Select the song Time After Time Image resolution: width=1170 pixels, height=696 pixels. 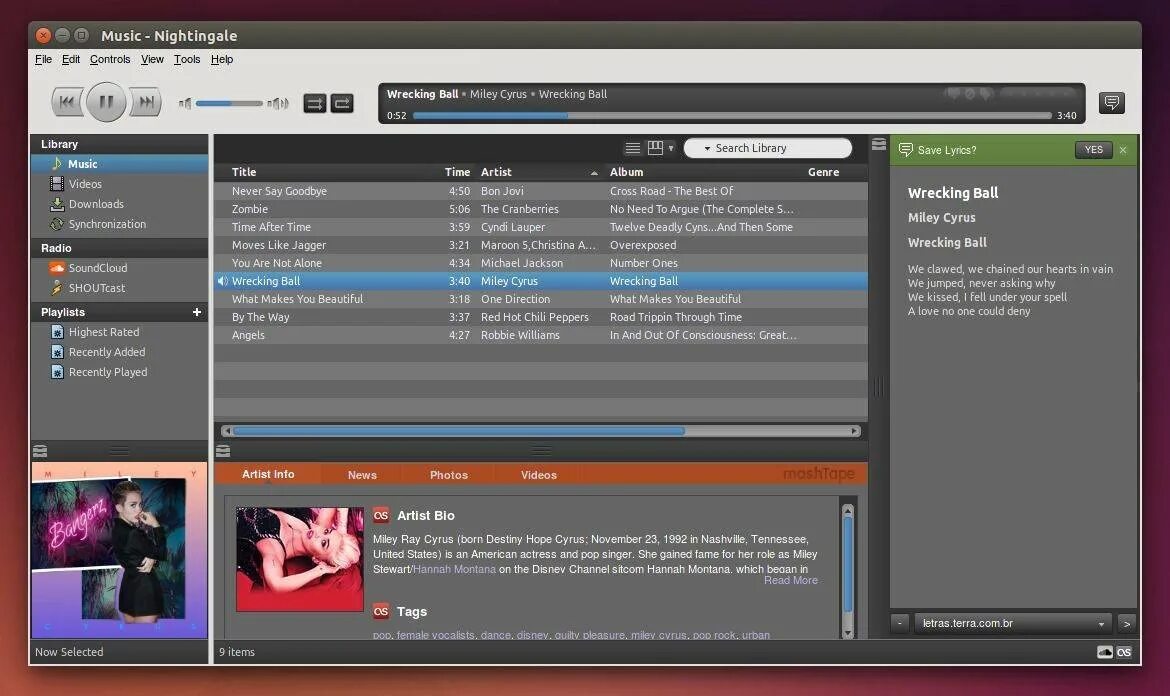pos(540,227)
